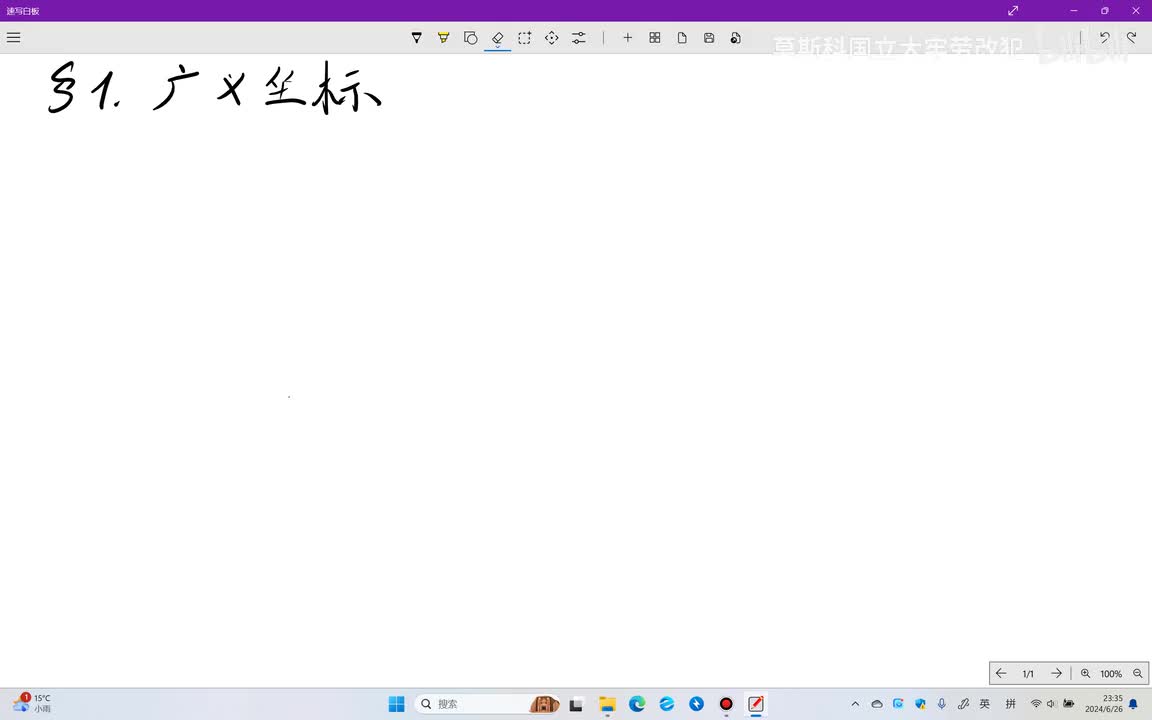1152x720 pixels.
Task: Open Task View on taskbar
Action: tap(577, 704)
